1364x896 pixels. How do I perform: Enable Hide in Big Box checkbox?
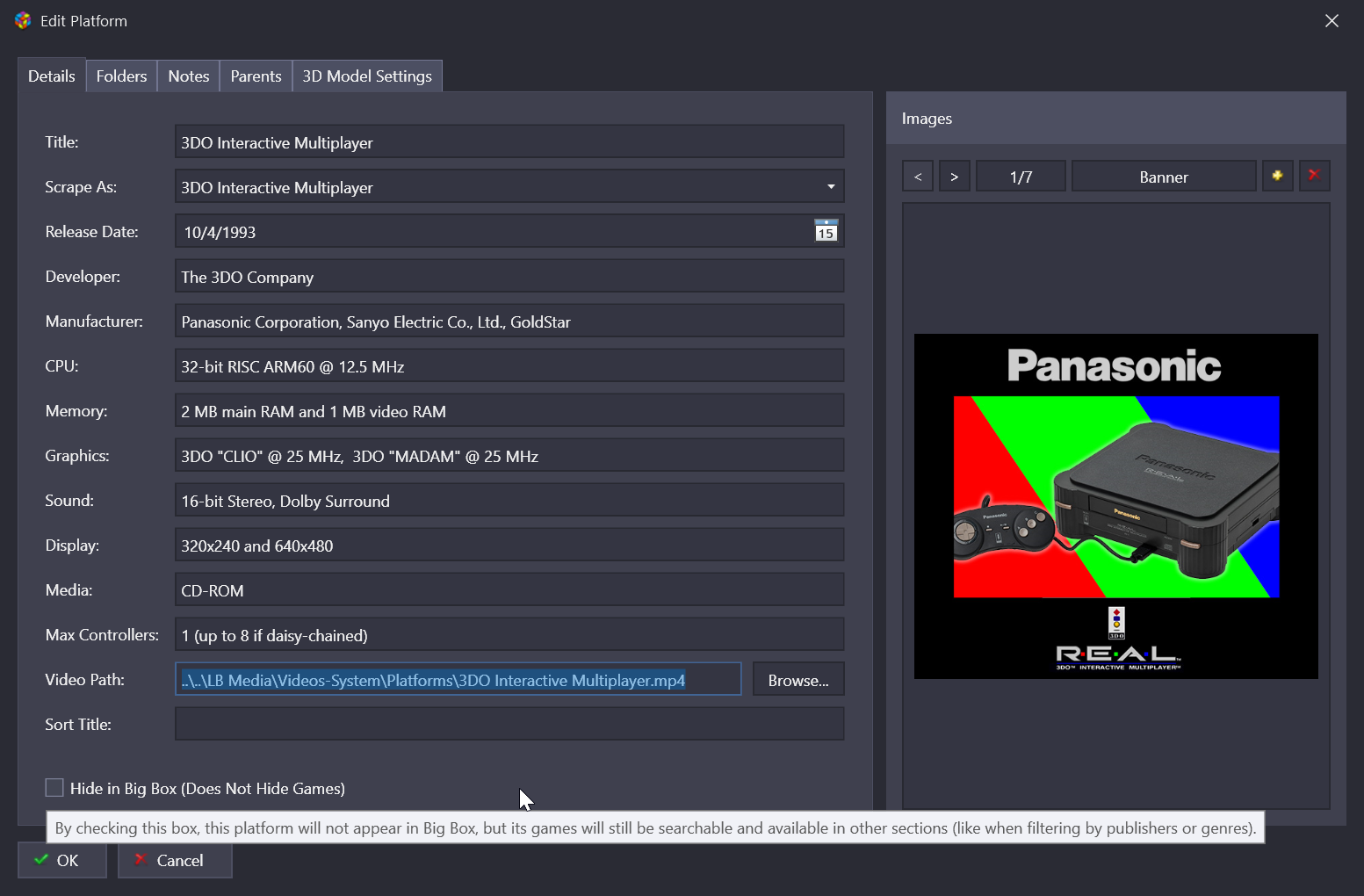click(x=54, y=788)
